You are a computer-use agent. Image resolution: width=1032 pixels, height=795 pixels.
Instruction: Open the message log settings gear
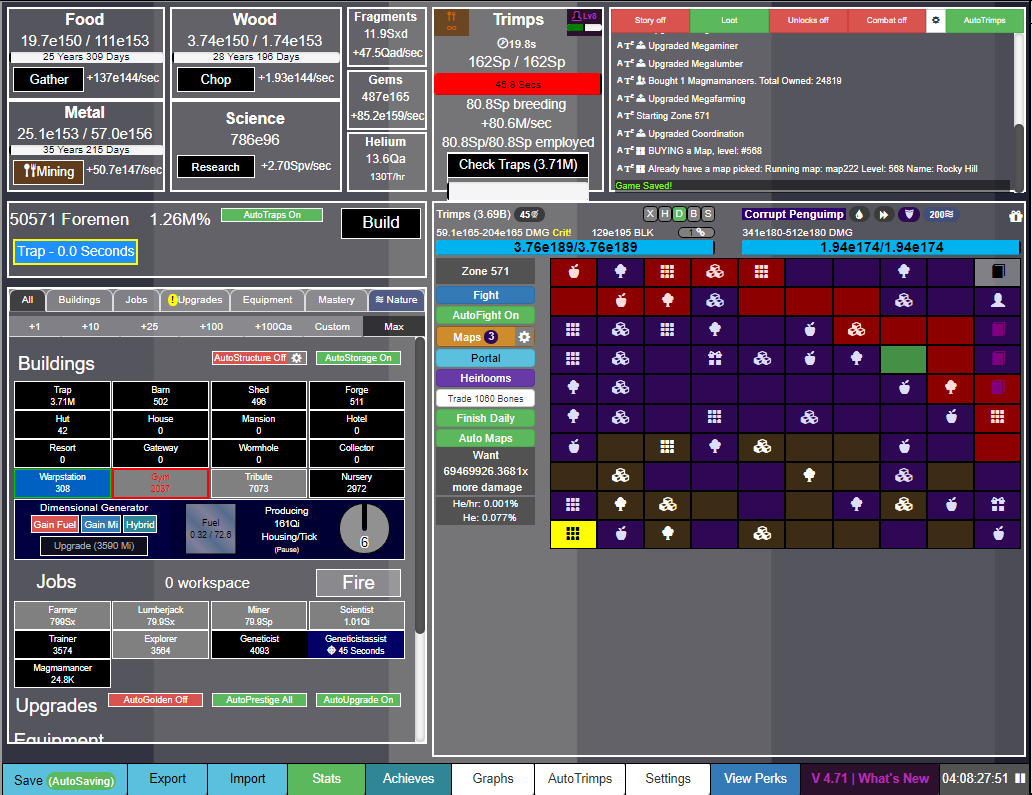935,20
